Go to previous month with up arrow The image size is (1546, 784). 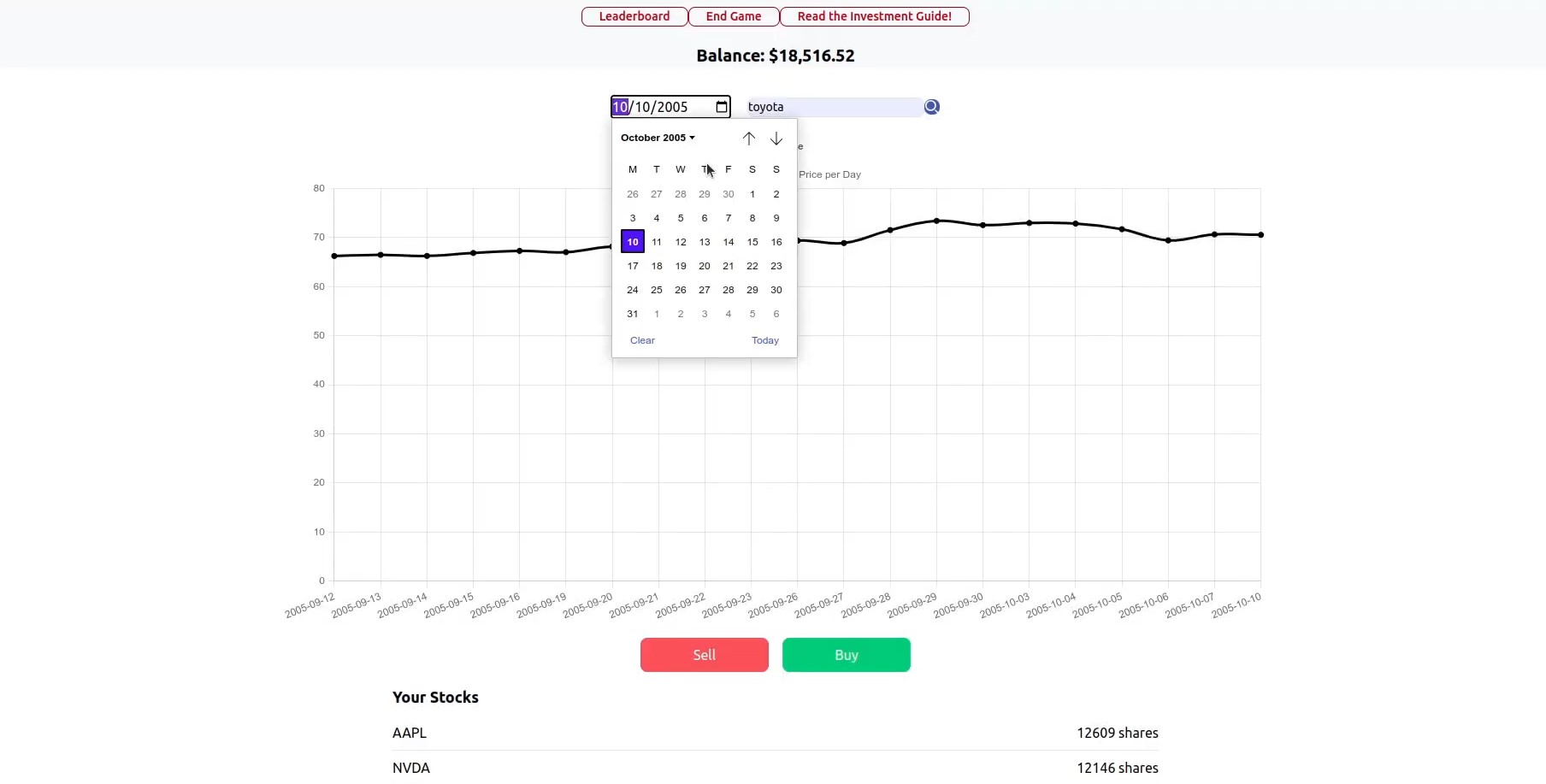click(x=749, y=139)
